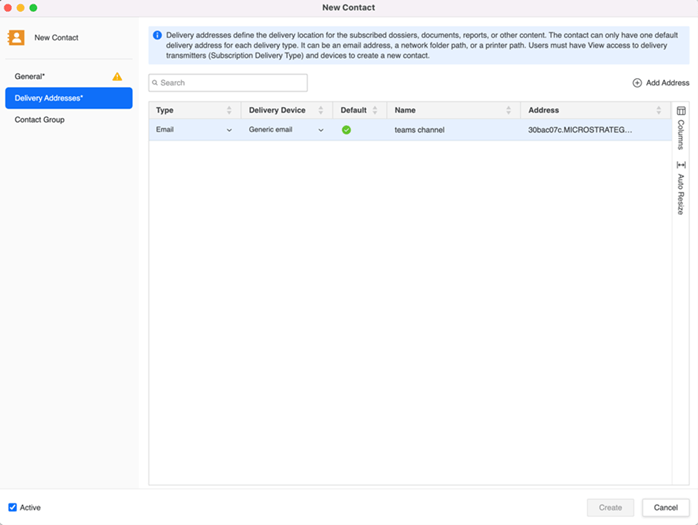Edit the teams channel name cell

click(420, 130)
